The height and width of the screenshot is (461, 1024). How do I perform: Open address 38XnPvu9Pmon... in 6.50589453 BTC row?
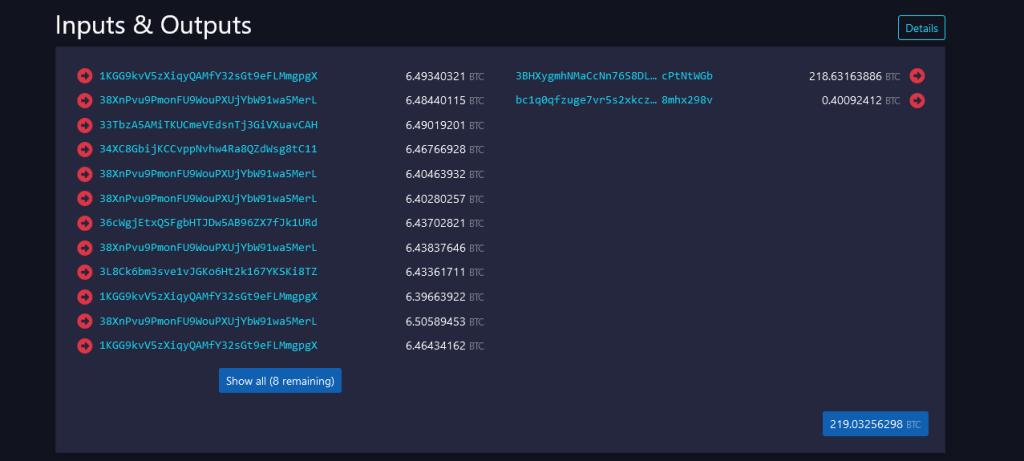[x=208, y=321]
